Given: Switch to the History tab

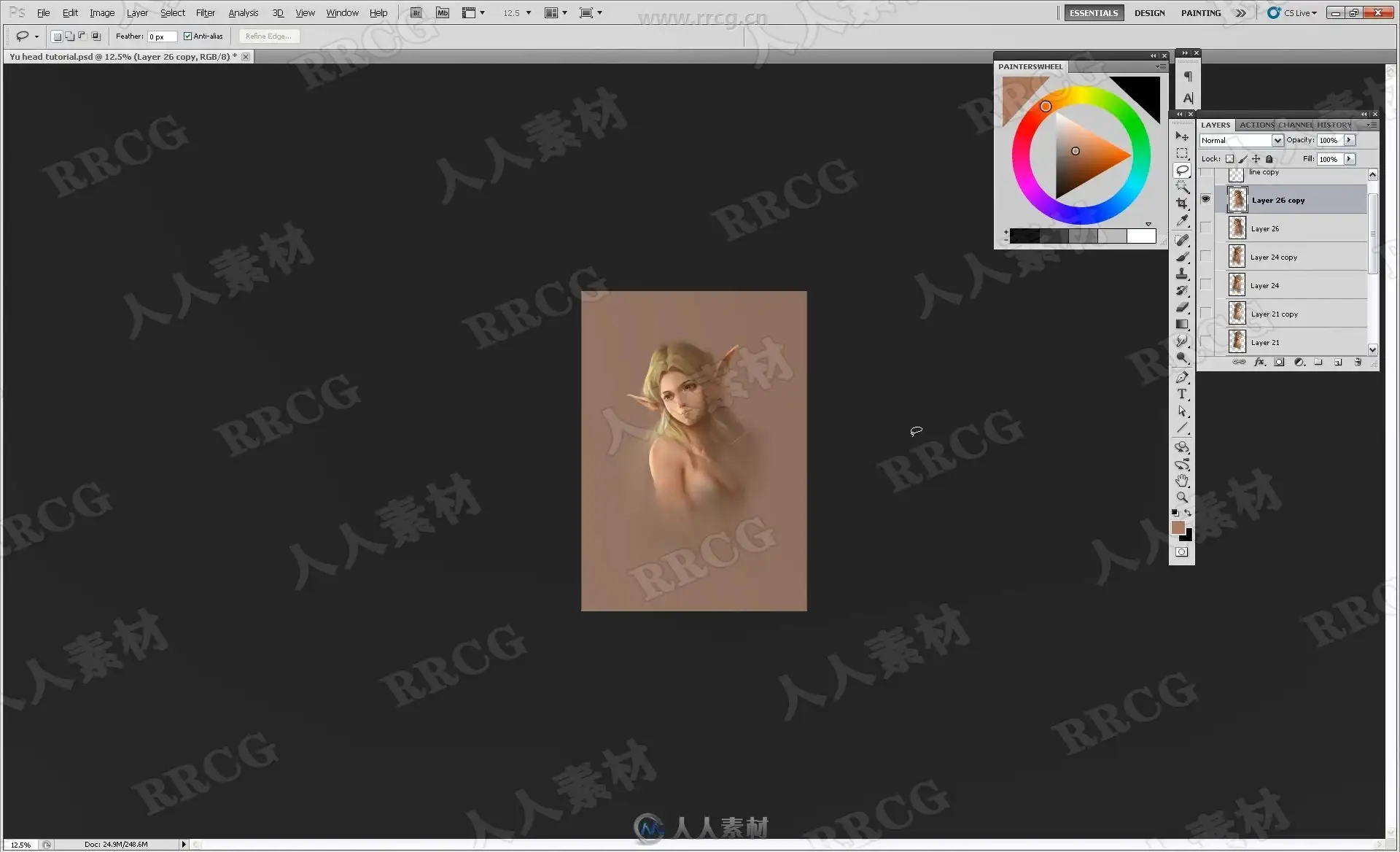Looking at the screenshot, I should click(x=1334, y=125).
